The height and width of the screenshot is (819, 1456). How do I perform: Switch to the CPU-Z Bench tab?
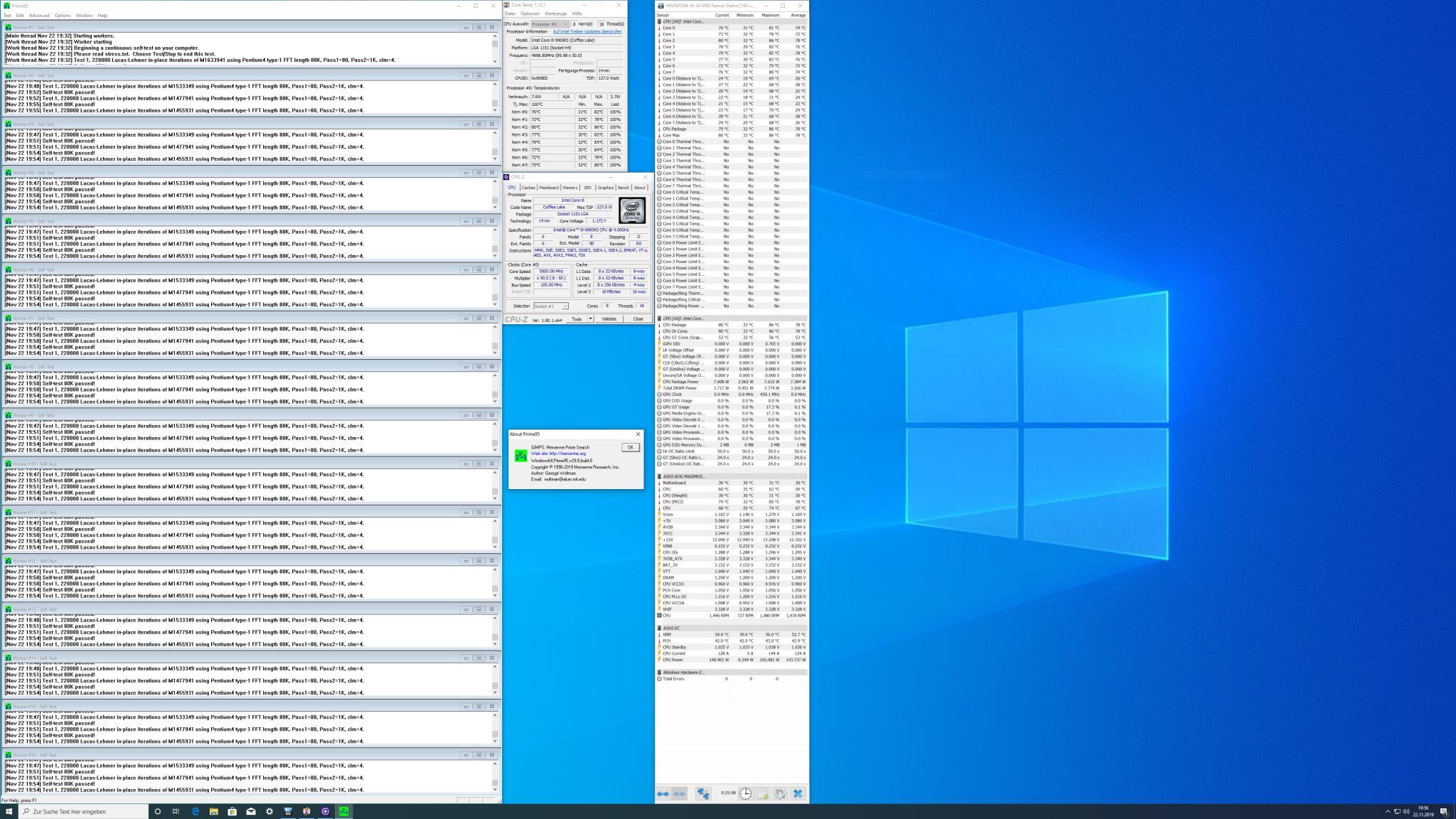tap(623, 188)
